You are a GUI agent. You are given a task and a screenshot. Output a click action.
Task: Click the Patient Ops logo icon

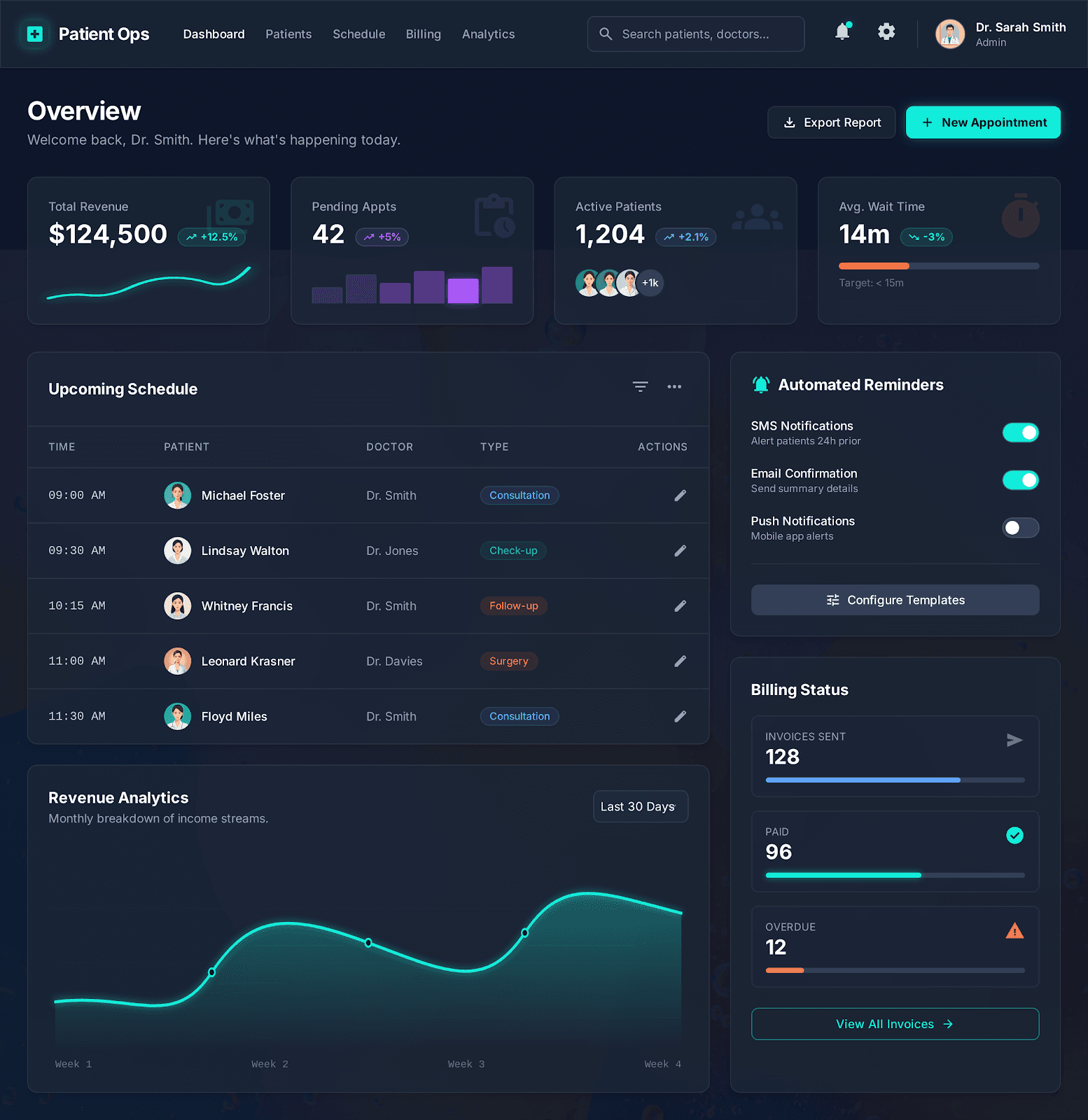pyautogui.click(x=35, y=34)
